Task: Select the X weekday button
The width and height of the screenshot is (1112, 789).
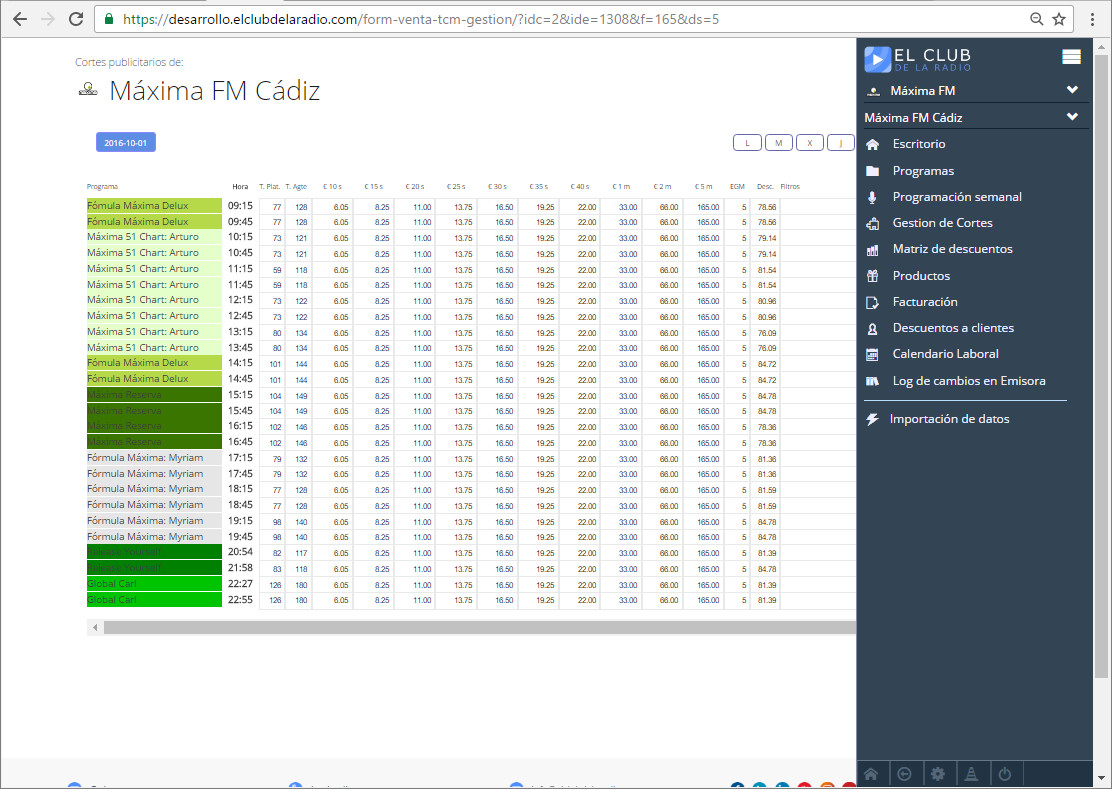Action: [x=809, y=142]
